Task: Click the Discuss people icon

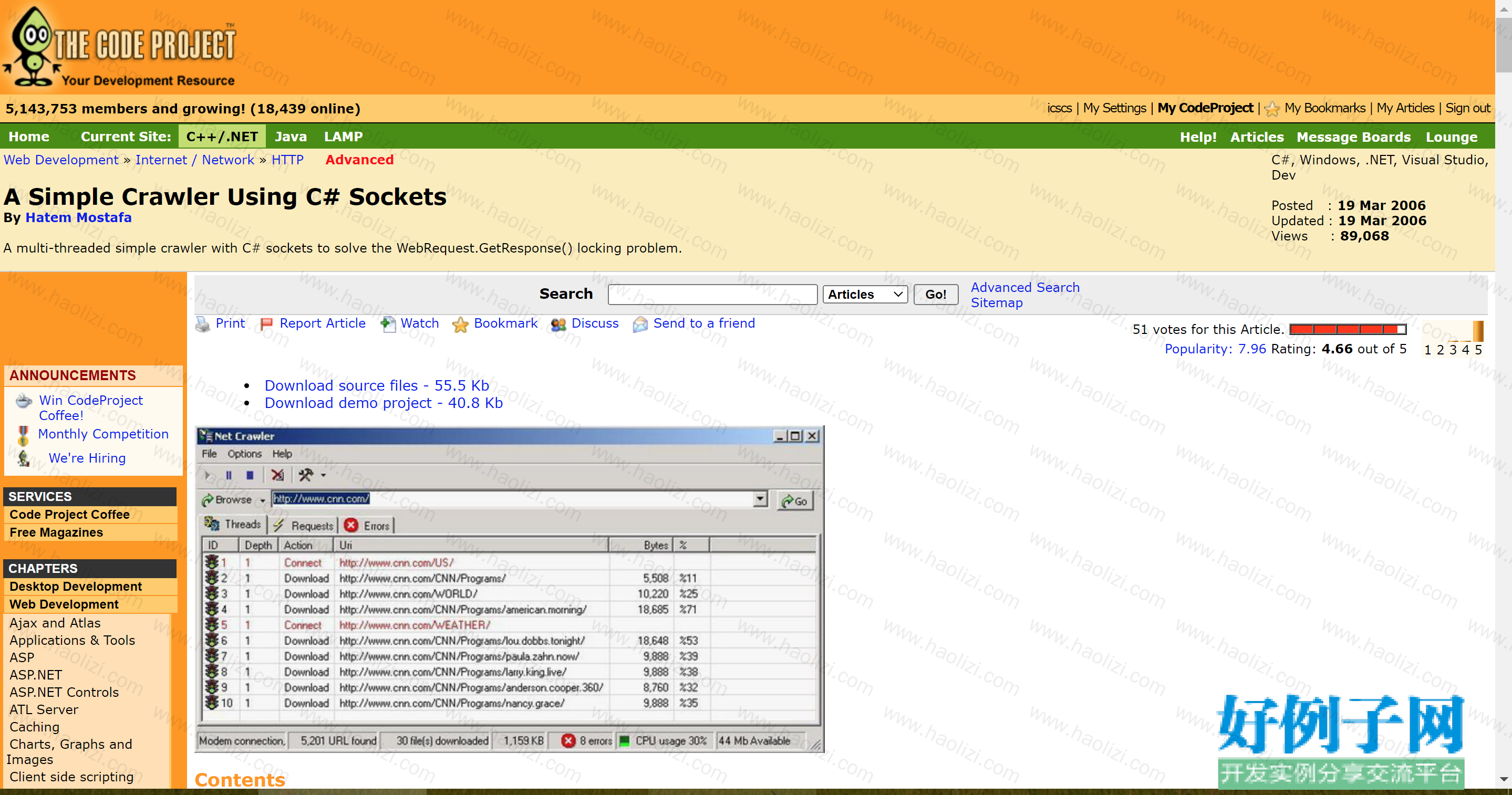Action: coord(558,324)
